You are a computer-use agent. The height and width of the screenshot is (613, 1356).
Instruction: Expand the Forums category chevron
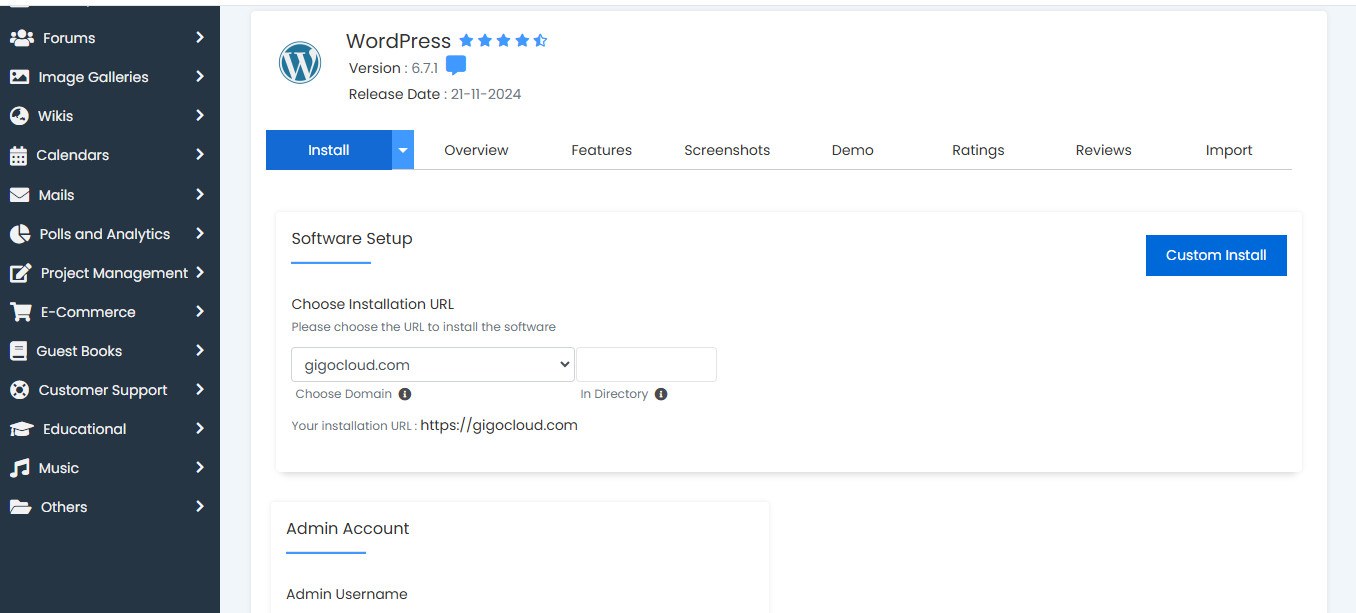coord(200,37)
